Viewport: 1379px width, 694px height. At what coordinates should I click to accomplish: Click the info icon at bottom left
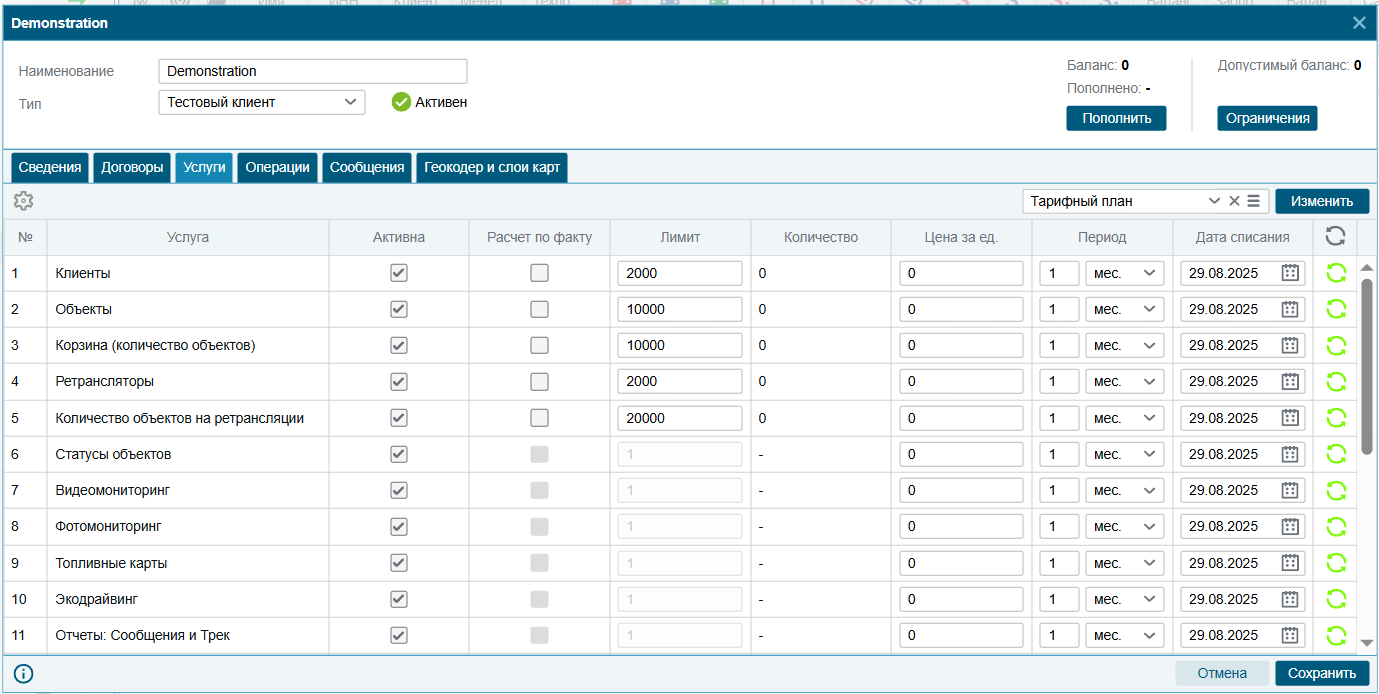pos(24,674)
